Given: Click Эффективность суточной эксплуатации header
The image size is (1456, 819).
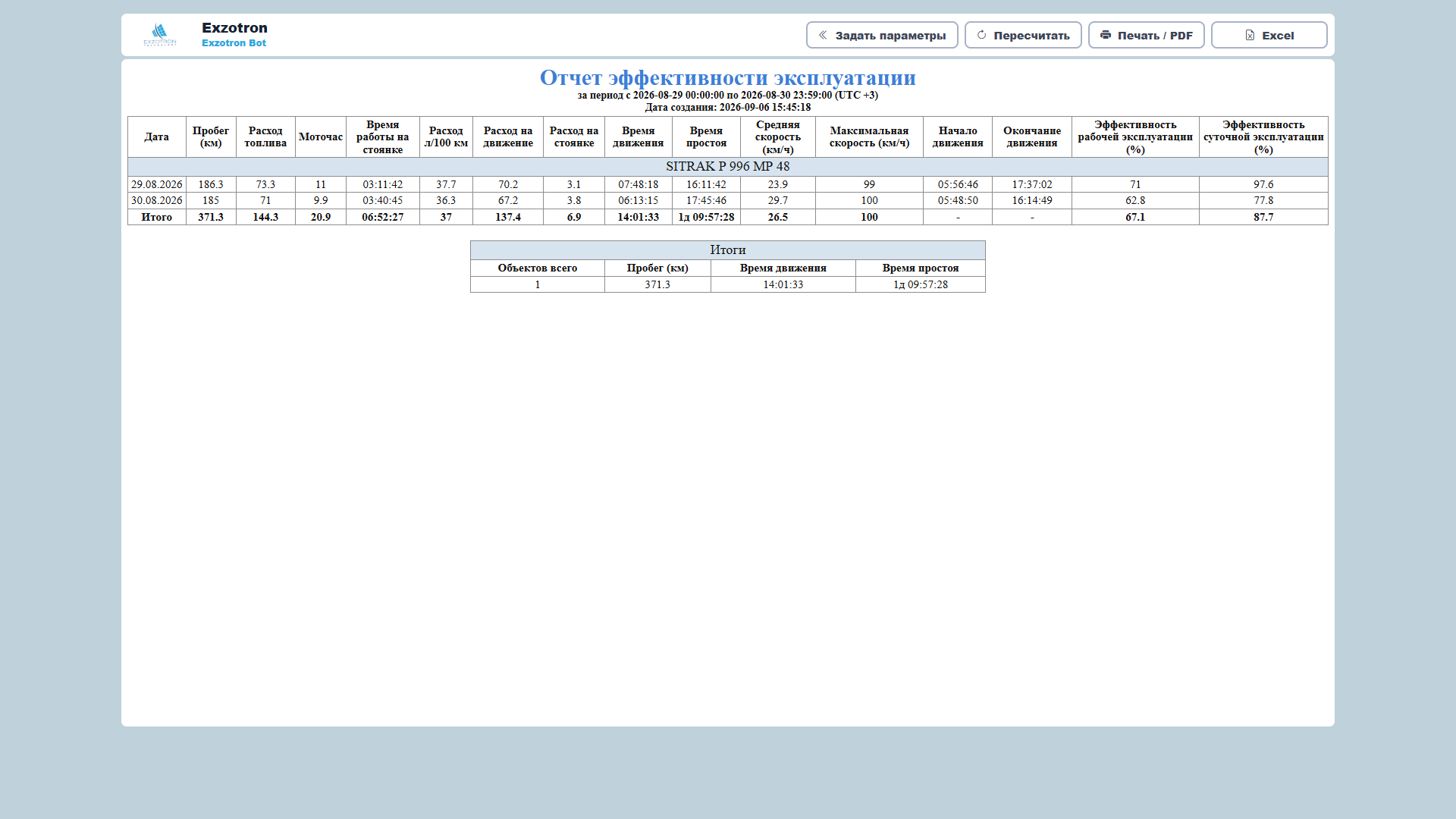Looking at the screenshot, I should (x=1263, y=136).
